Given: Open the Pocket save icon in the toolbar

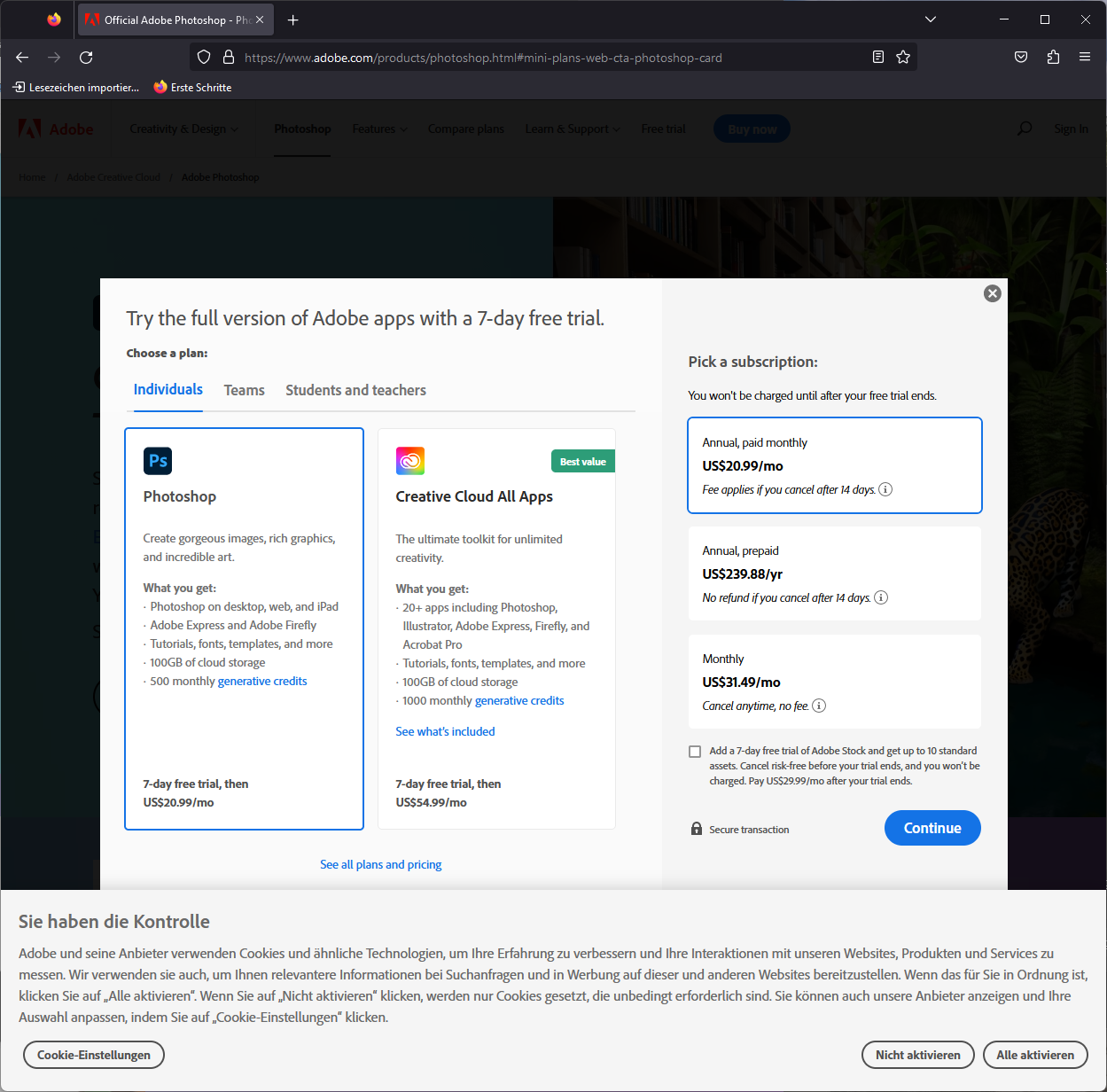Looking at the screenshot, I should click(x=1020, y=57).
